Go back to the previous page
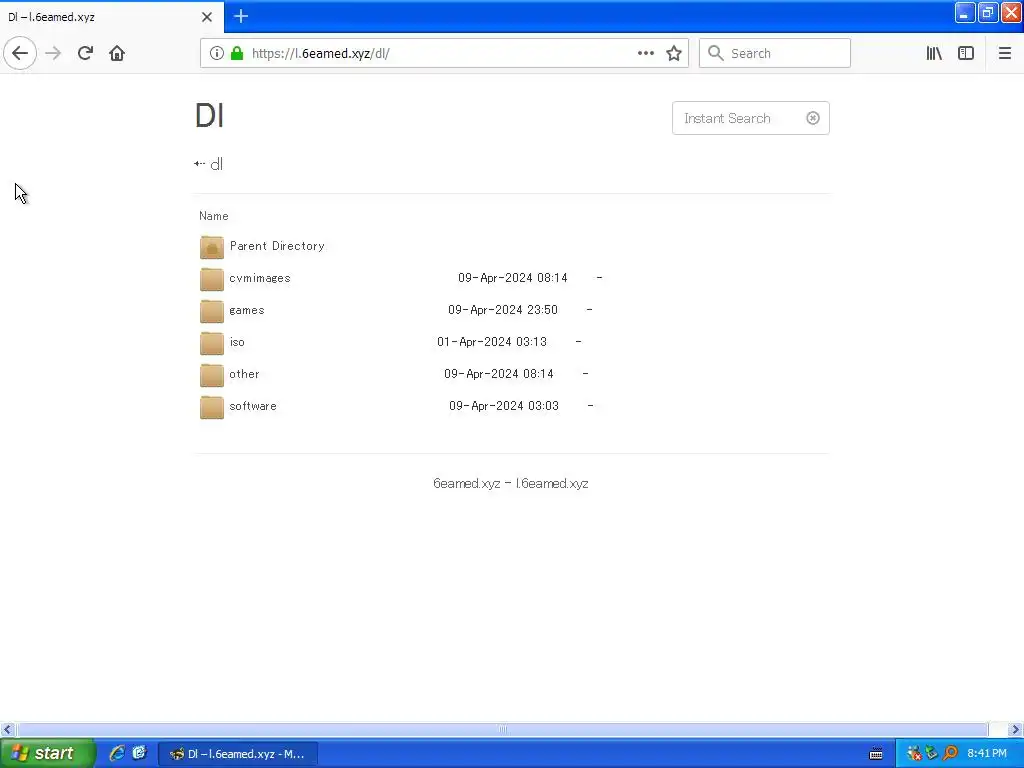1024x768 pixels. pos(20,53)
